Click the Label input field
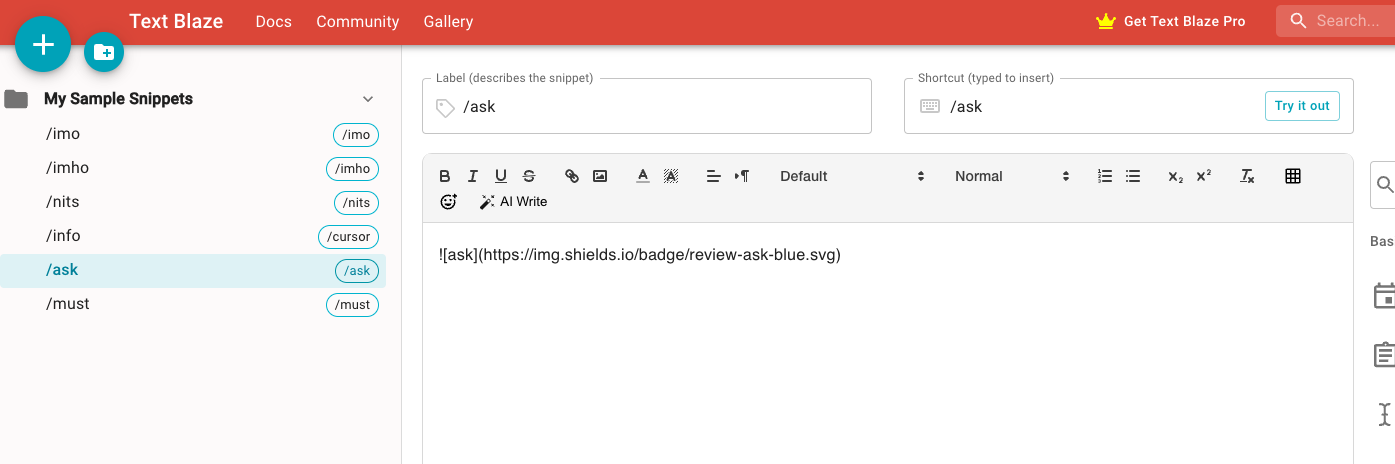The height and width of the screenshot is (464, 1395). [647, 106]
